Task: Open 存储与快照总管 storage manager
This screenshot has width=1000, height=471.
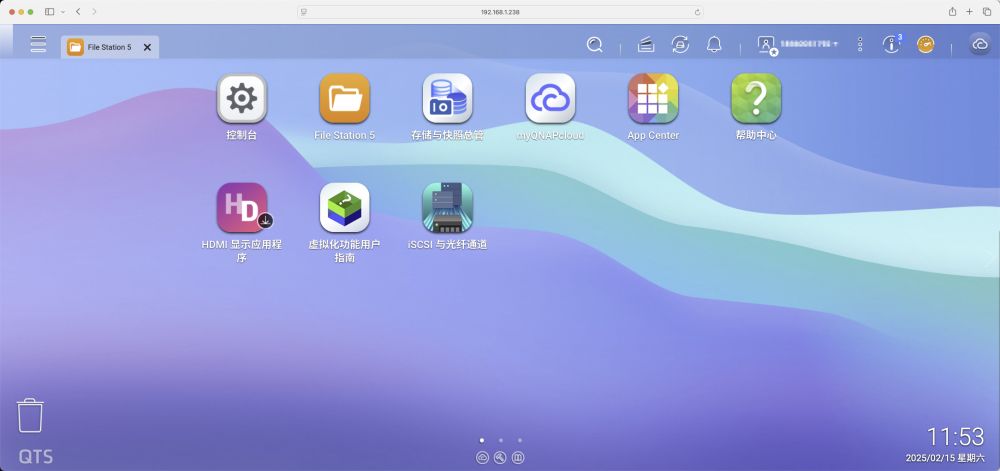Action: pos(448,98)
